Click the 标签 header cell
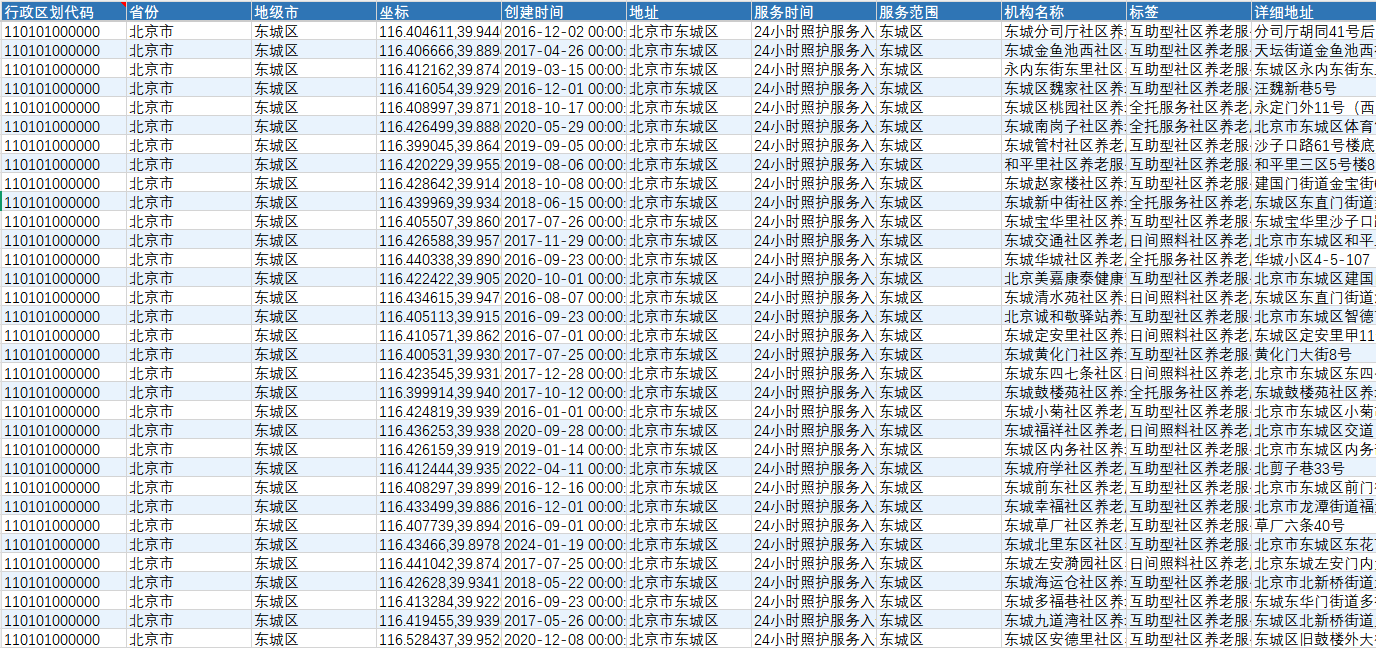This screenshot has height=648, width=1376. [1188, 12]
